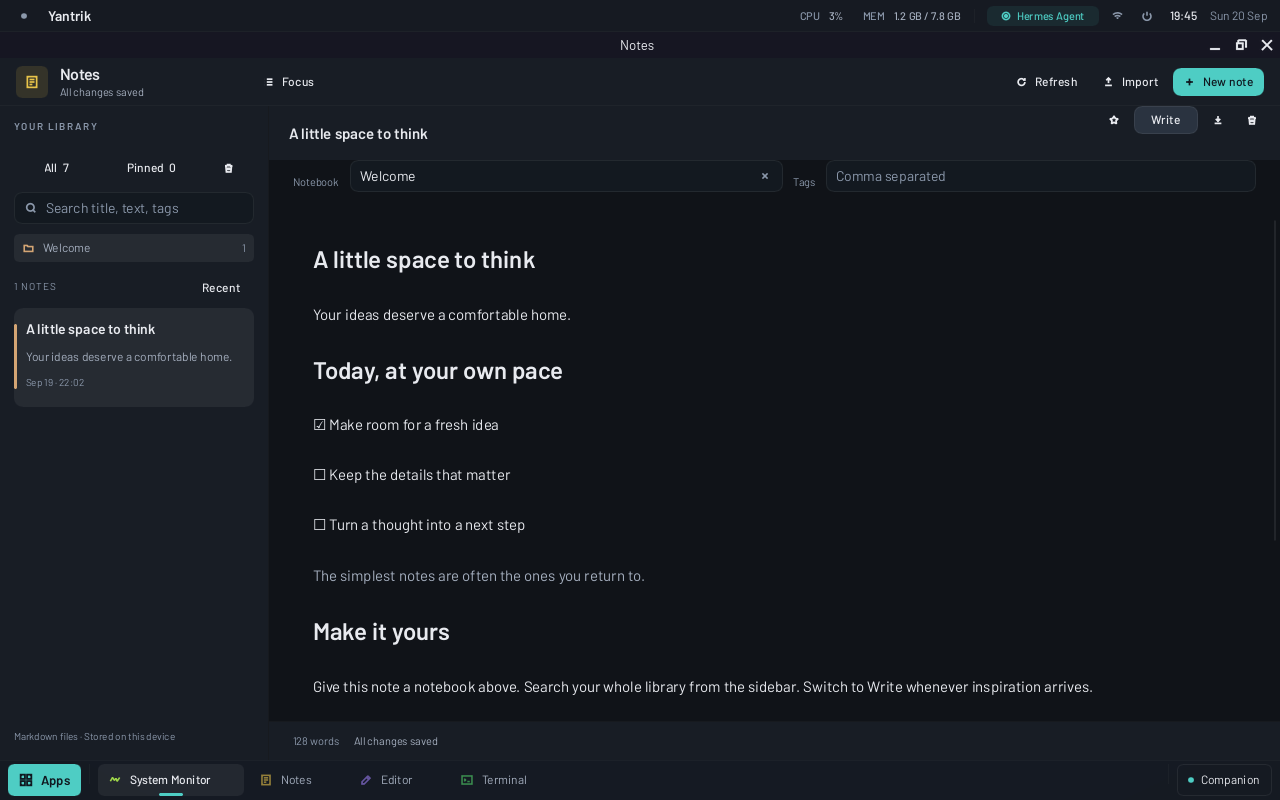Change the Recent sort order
1280x800 pixels.
(221, 288)
